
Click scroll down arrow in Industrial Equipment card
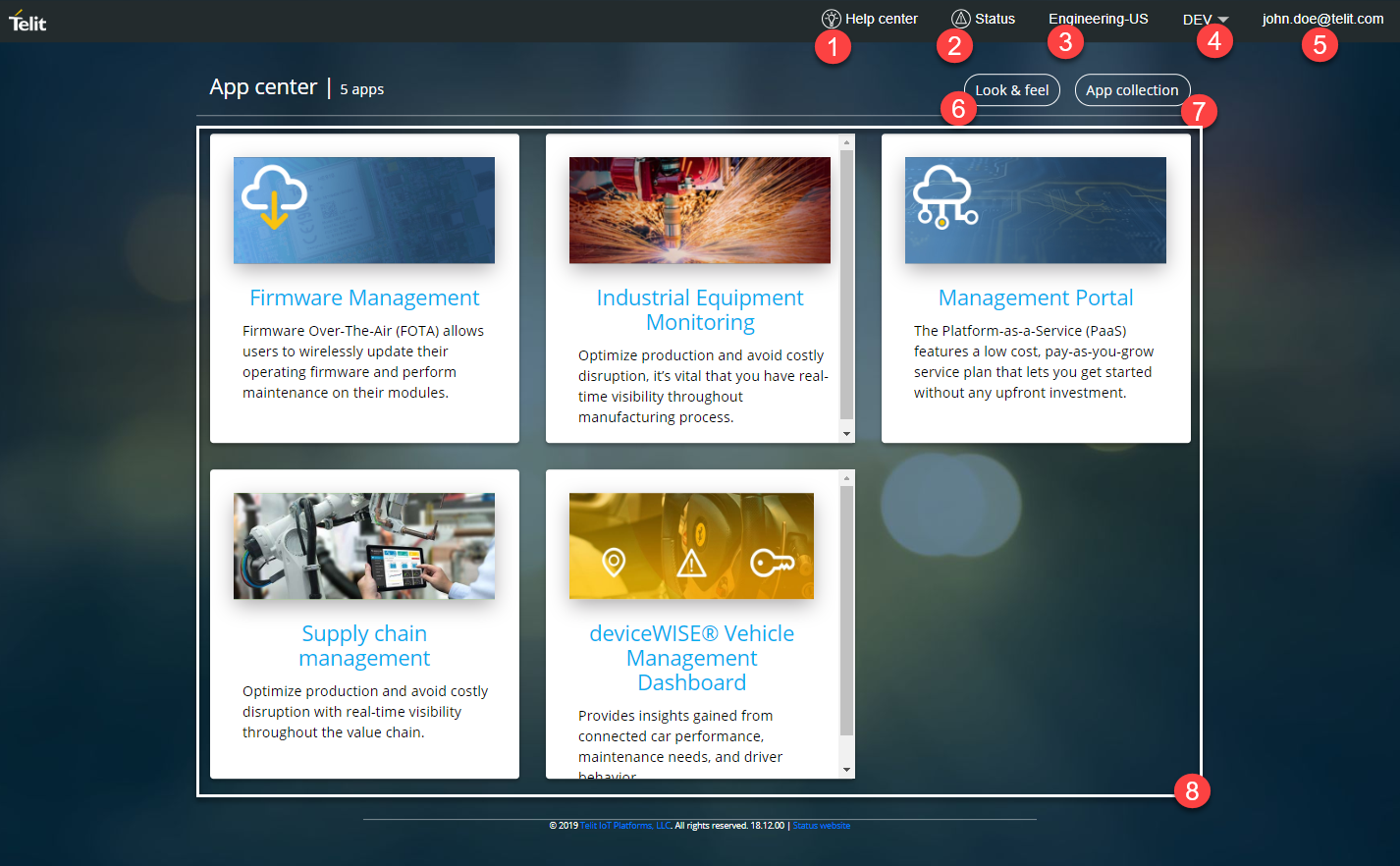click(x=846, y=434)
